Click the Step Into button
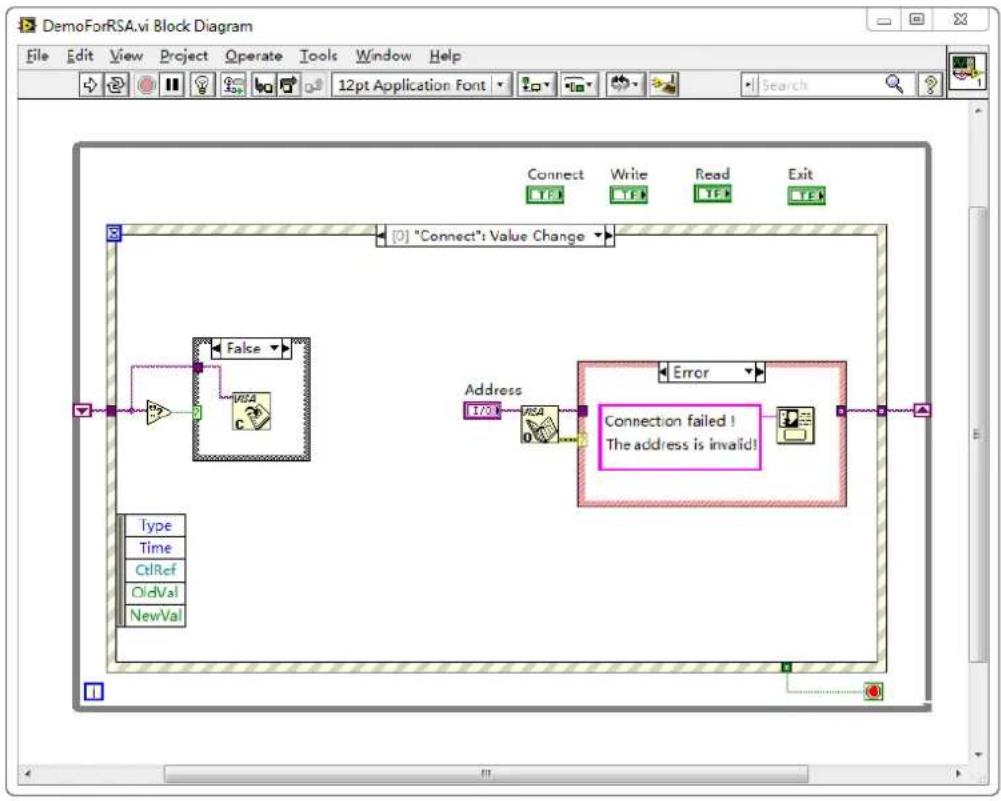This screenshot has width=1001, height=801. click(262, 85)
